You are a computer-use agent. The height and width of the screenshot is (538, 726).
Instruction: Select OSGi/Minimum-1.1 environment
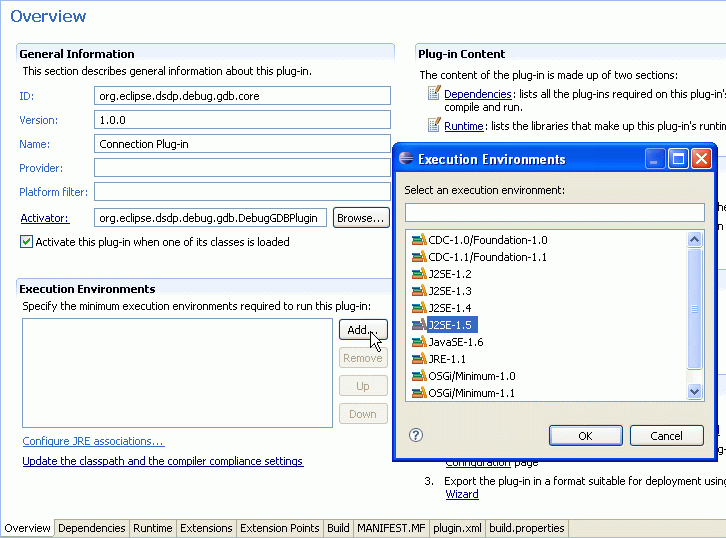pos(471,393)
